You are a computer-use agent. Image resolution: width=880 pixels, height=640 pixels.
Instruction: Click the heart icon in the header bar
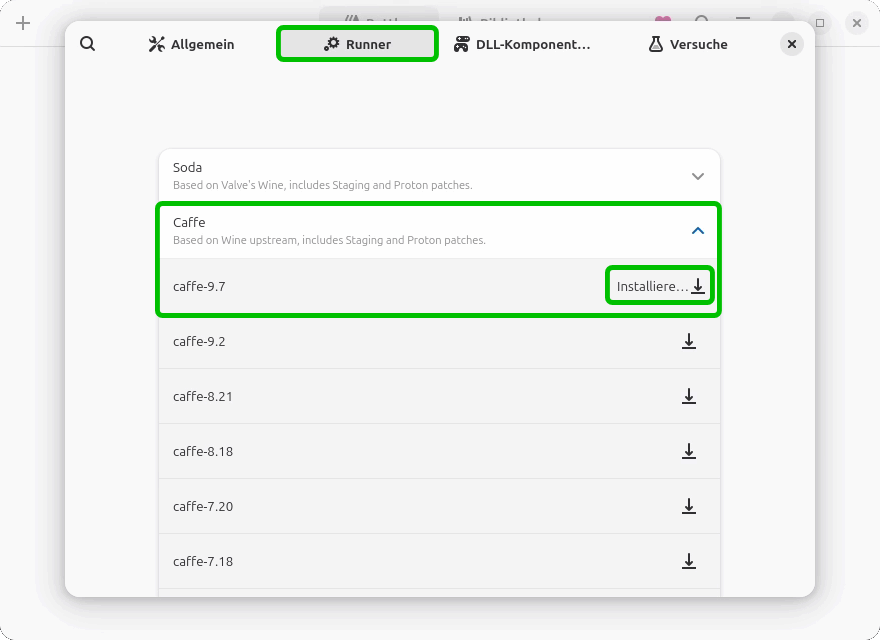[662, 21]
